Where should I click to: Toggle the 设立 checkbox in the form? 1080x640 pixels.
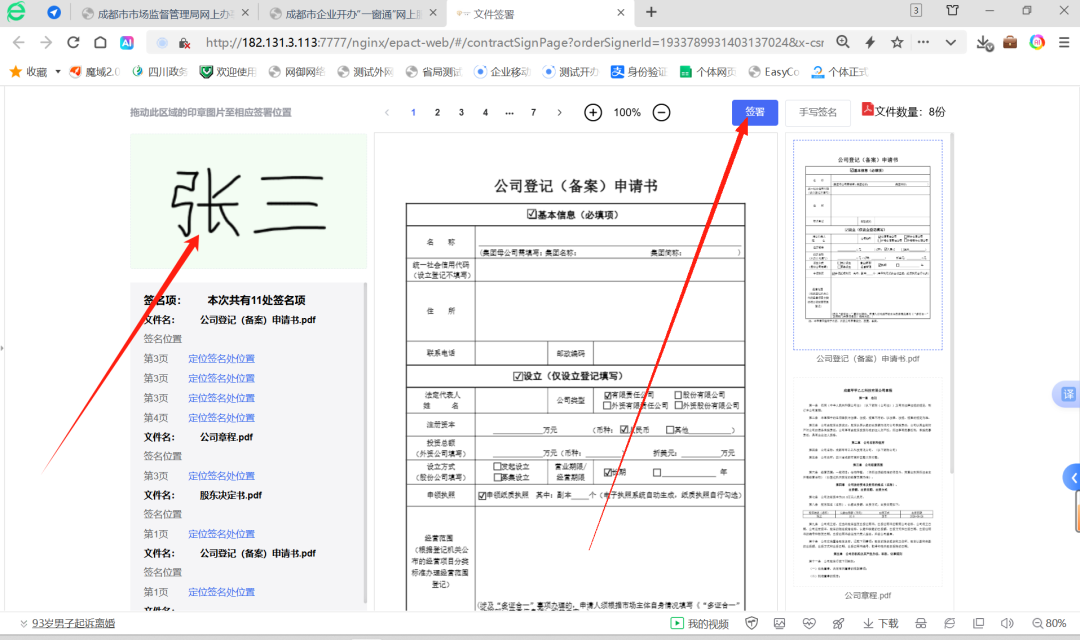518,376
